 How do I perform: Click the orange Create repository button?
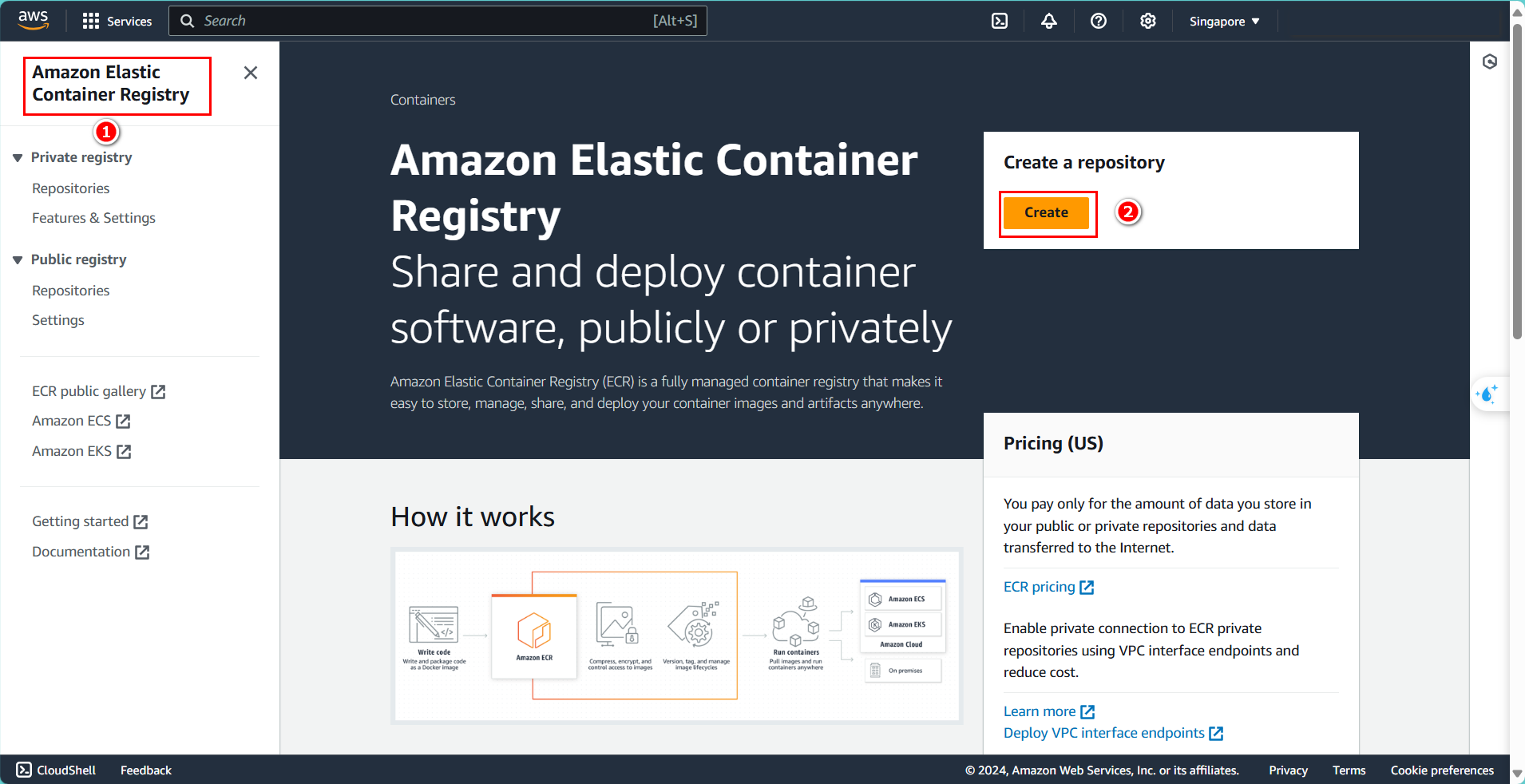point(1046,212)
